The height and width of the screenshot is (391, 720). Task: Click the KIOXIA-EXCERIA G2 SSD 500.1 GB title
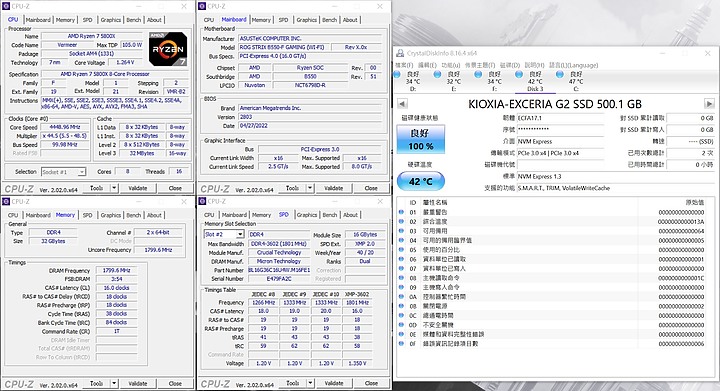point(555,104)
